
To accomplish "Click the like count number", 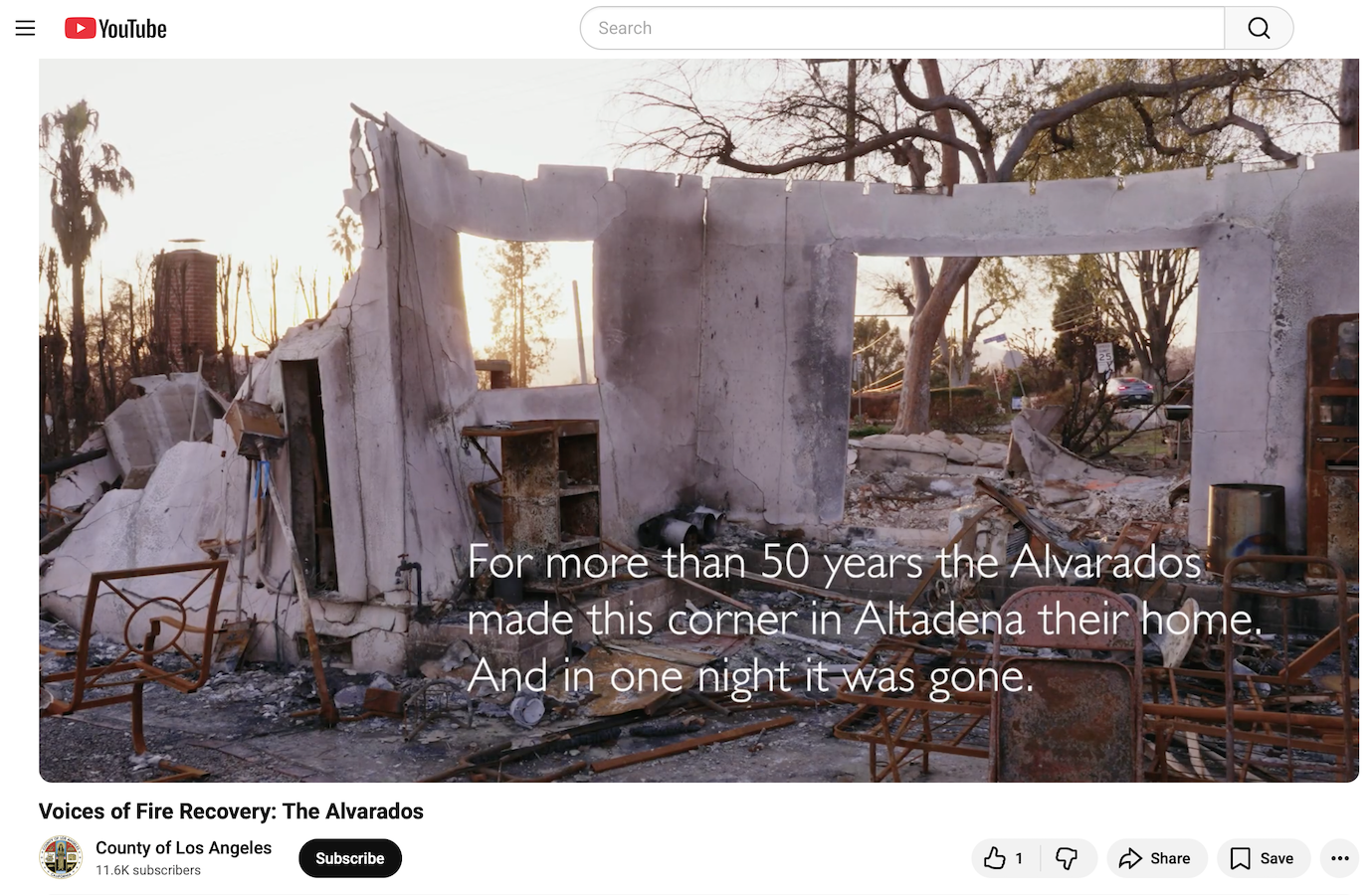I will point(1019,858).
